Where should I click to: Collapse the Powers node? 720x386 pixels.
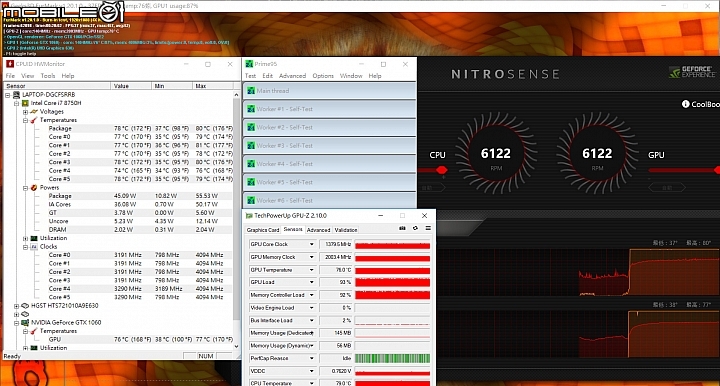(x=25, y=188)
